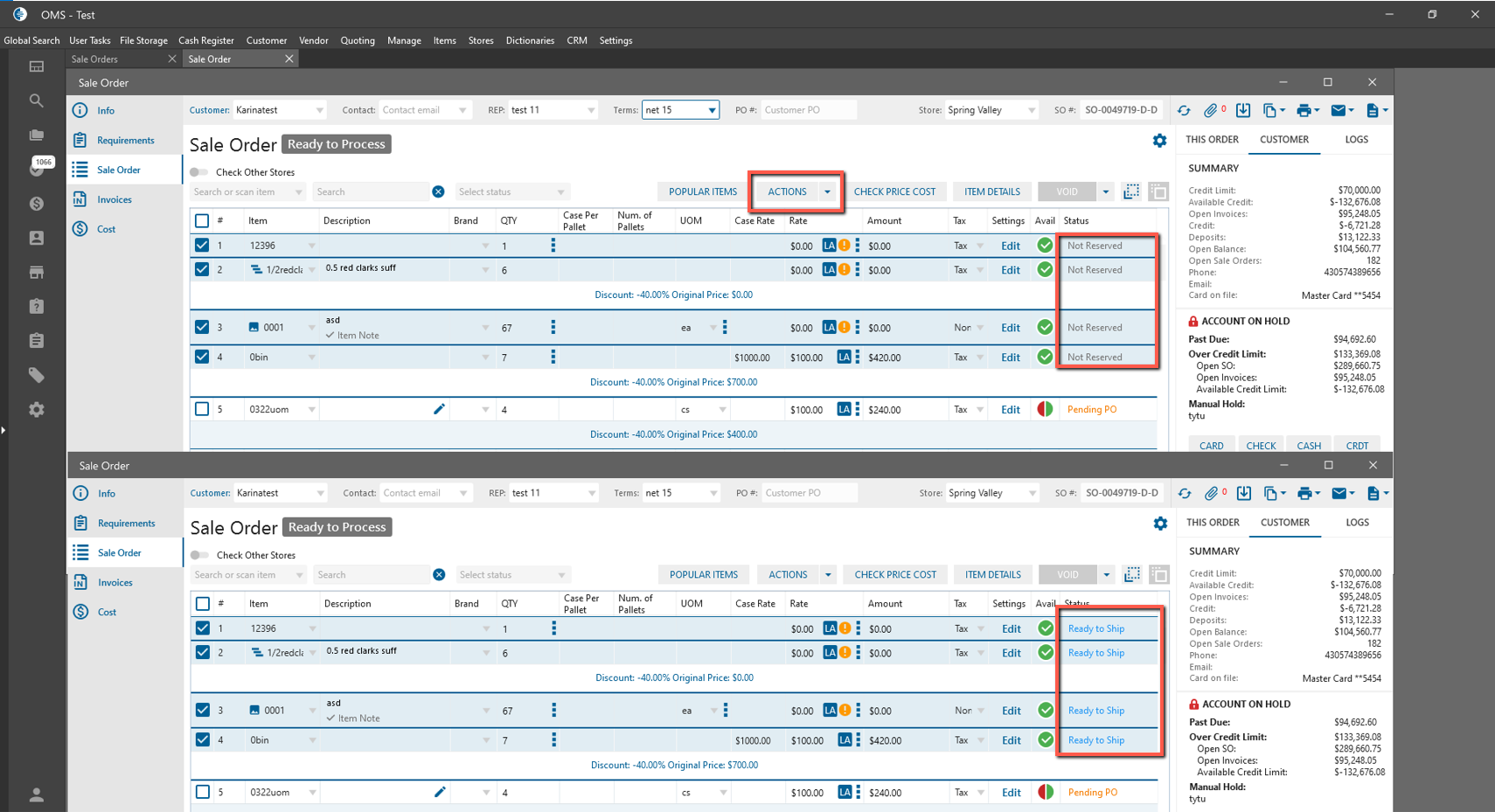Viewport: 1495px width, 812px height.
Task: Click the storefront icon in left sidebar
Action: [x=36, y=272]
